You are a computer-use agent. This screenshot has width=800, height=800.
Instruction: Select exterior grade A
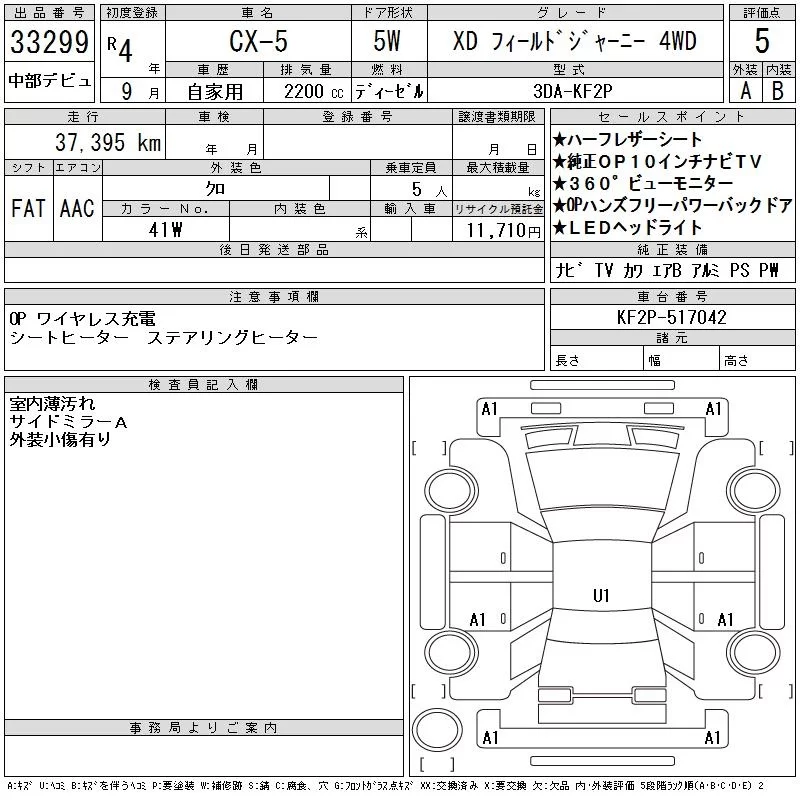point(745,90)
